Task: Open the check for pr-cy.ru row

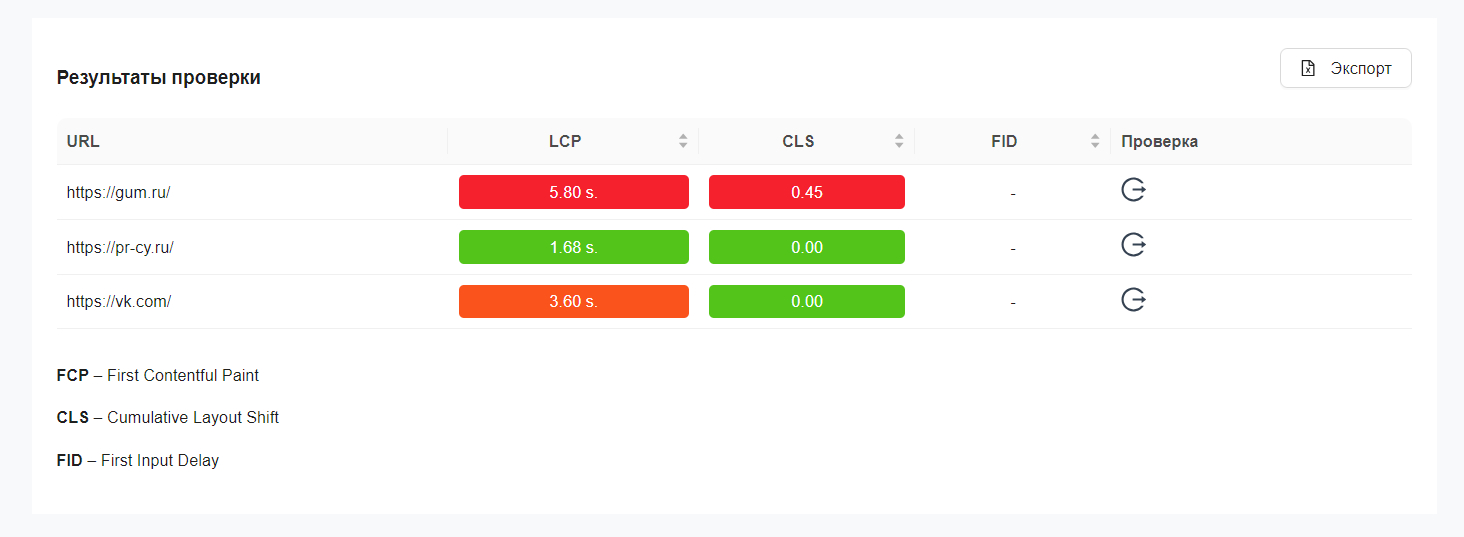Action: (x=1133, y=245)
